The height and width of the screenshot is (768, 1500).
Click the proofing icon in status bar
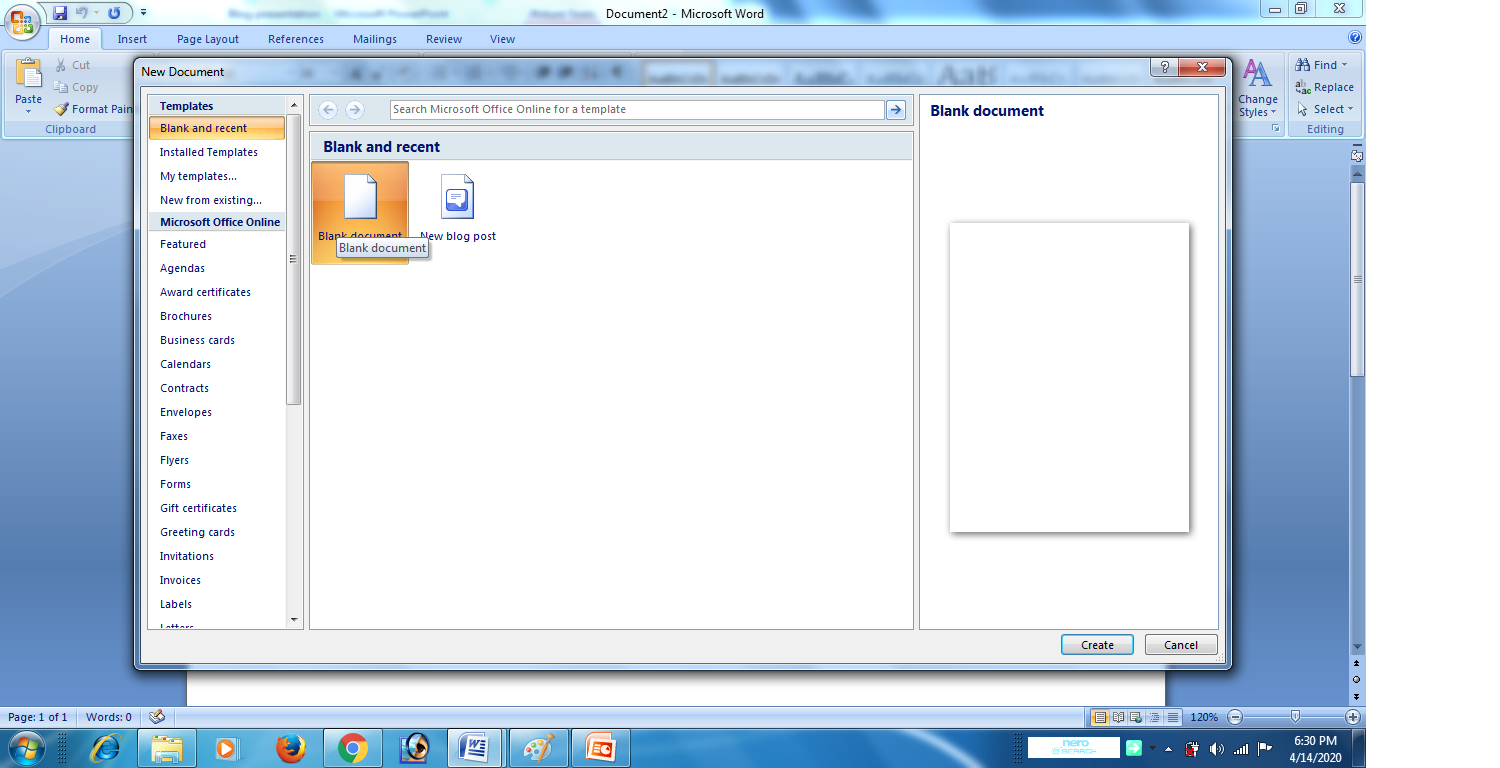coord(155,717)
